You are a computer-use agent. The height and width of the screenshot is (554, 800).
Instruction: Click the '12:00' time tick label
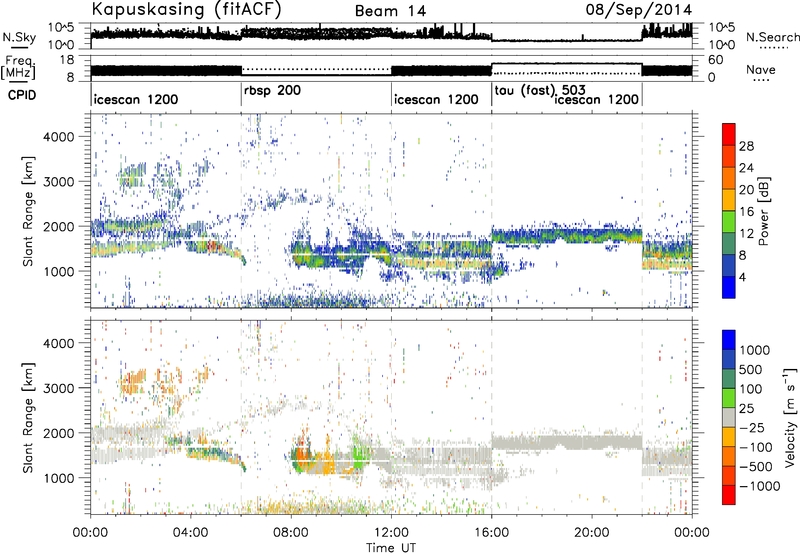coord(391,533)
